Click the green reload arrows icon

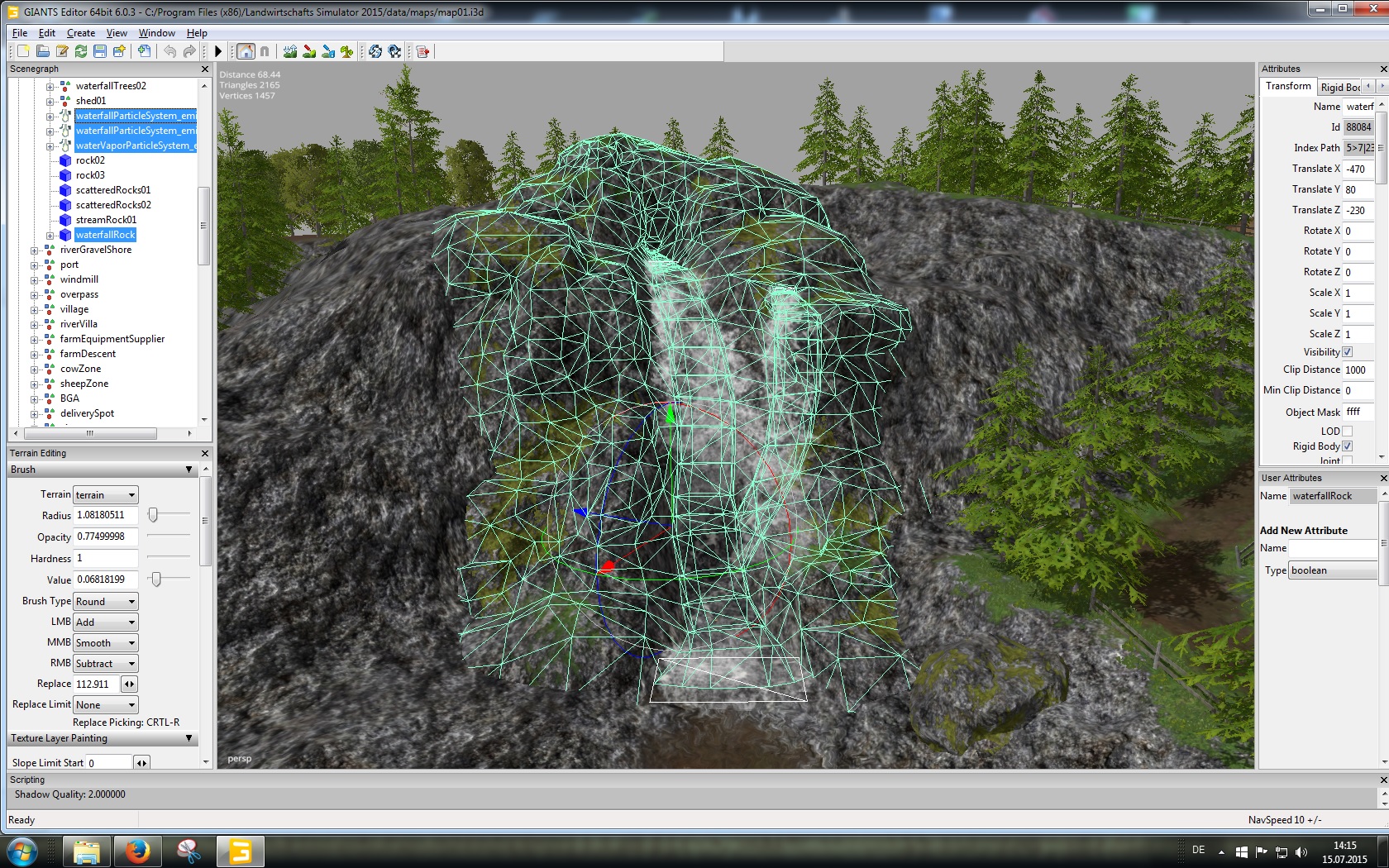(x=81, y=51)
